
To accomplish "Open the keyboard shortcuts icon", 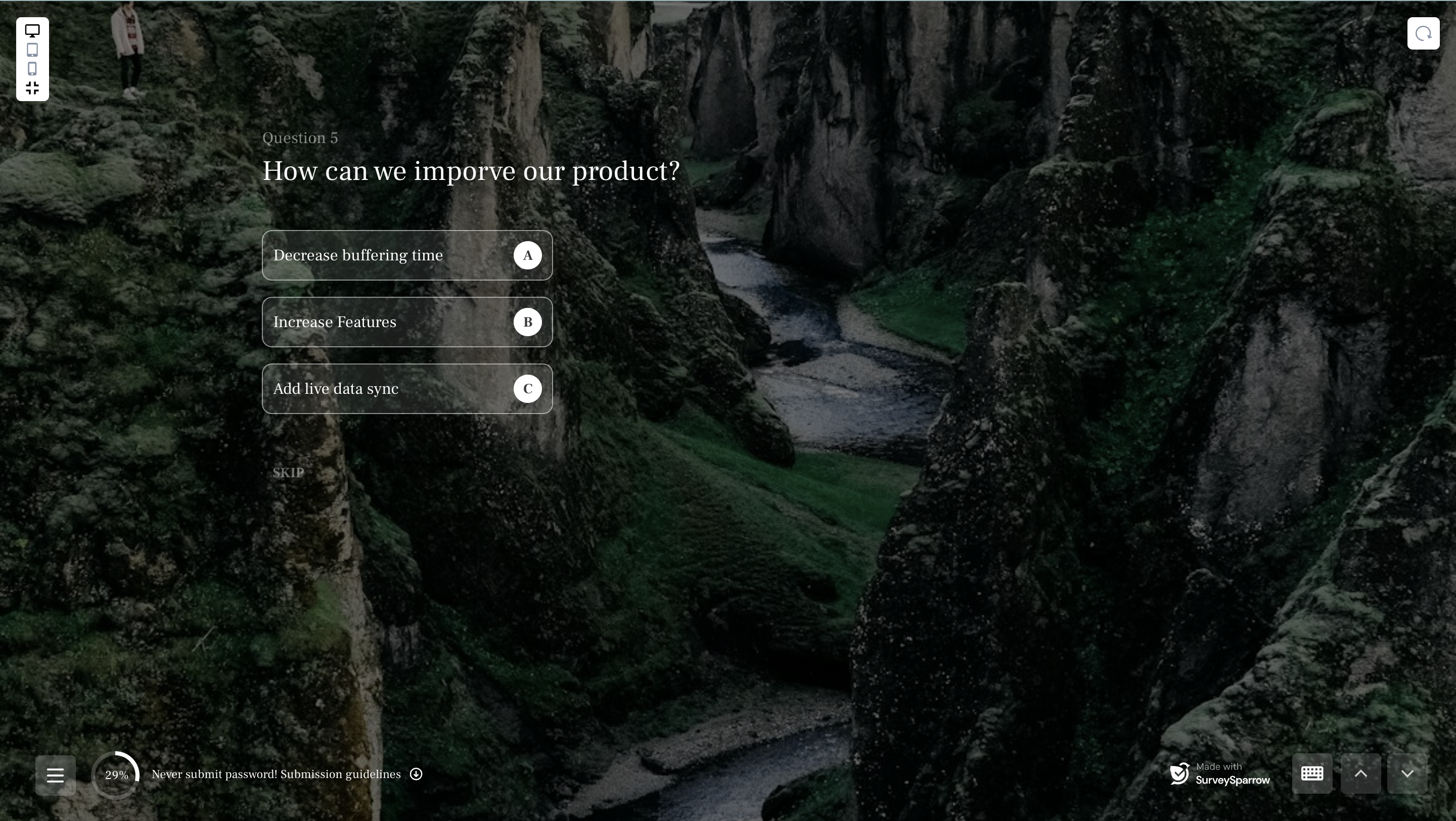I will pyautogui.click(x=1312, y=773).
